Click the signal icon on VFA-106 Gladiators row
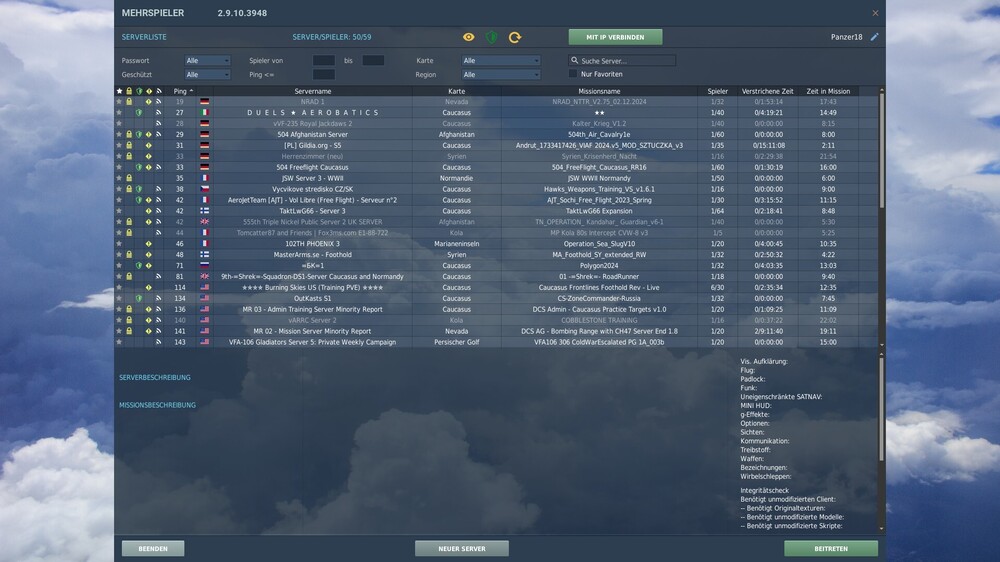The image size is (1000, 562). click(x=159, y=342)
